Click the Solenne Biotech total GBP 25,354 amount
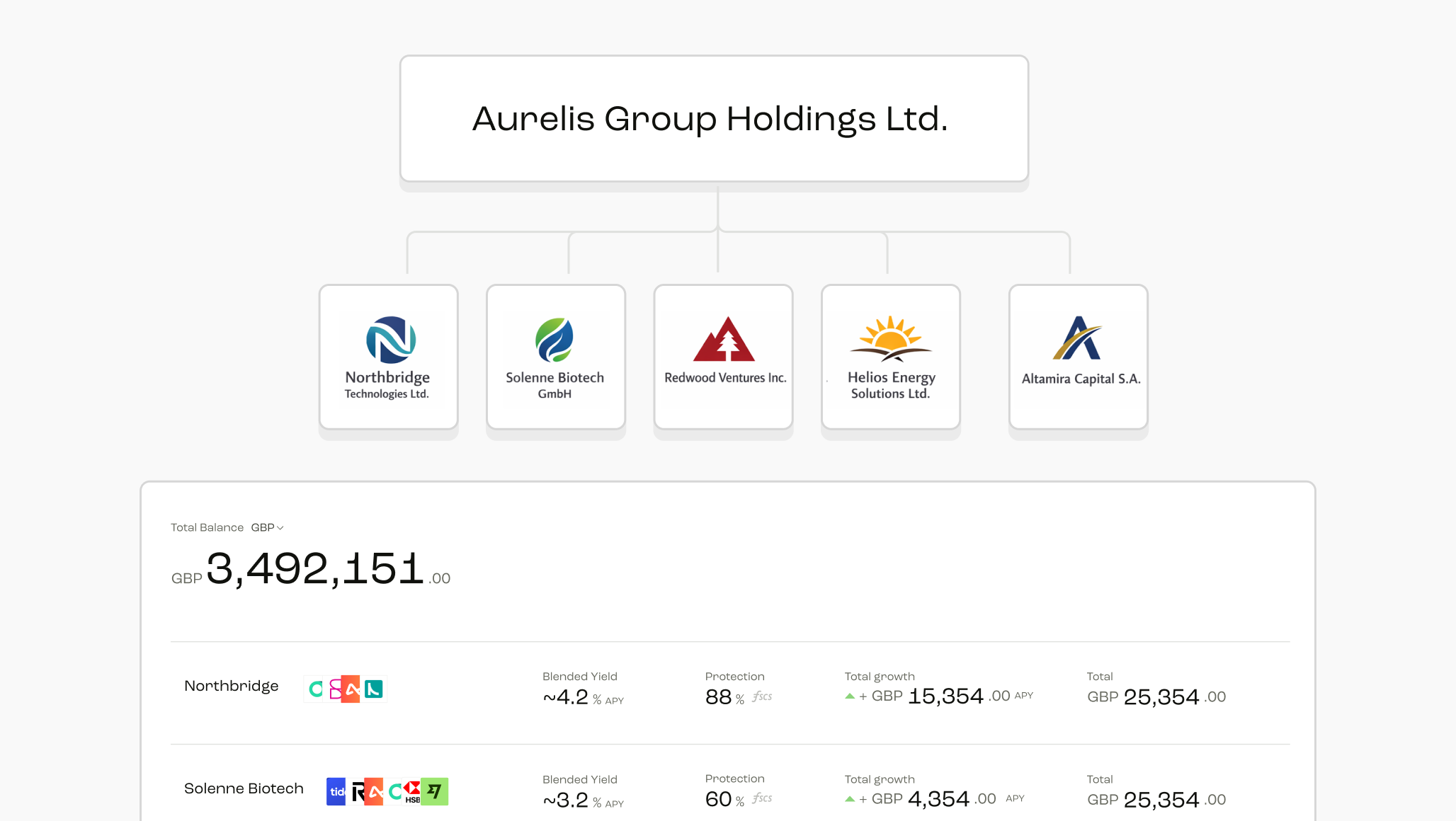1456x821 pixels. [x=1156, y=800]
